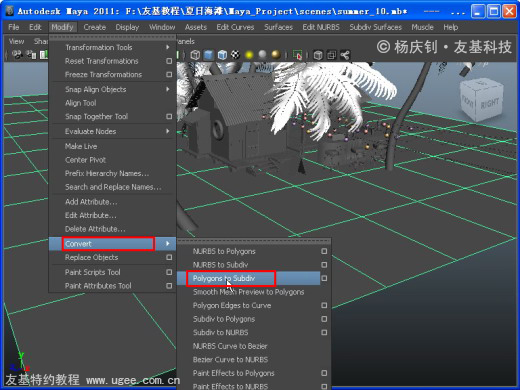The image size is (520, 390).
Task: Select the camera icon in panel toolbar
Action: (x=17, y=54)
